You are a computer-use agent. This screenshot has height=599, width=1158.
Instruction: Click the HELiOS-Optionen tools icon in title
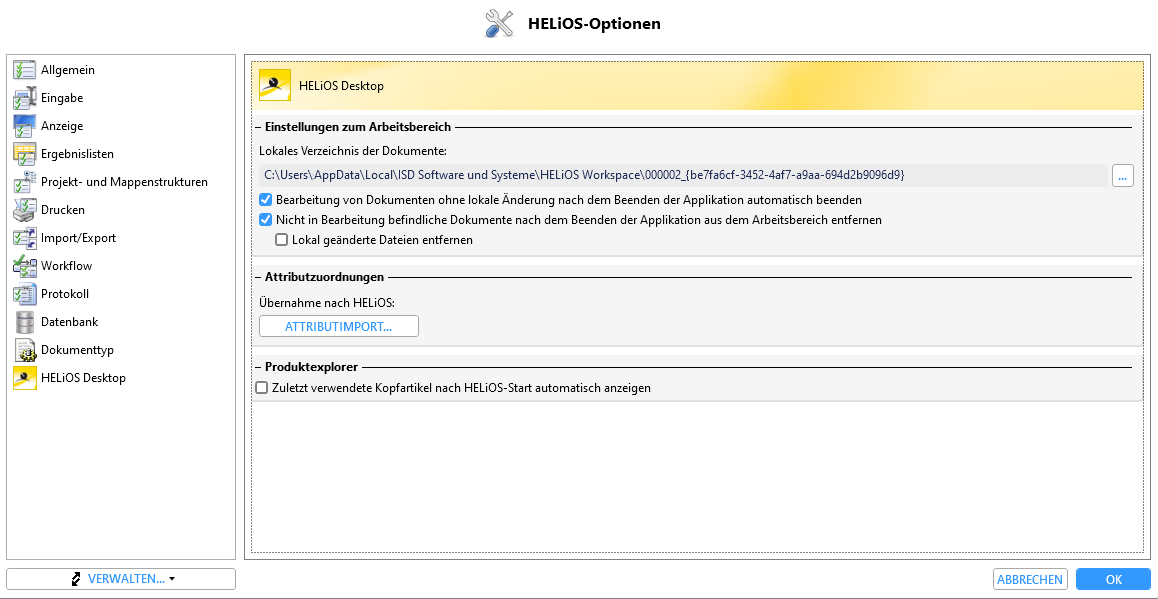(x=499, y=24)
